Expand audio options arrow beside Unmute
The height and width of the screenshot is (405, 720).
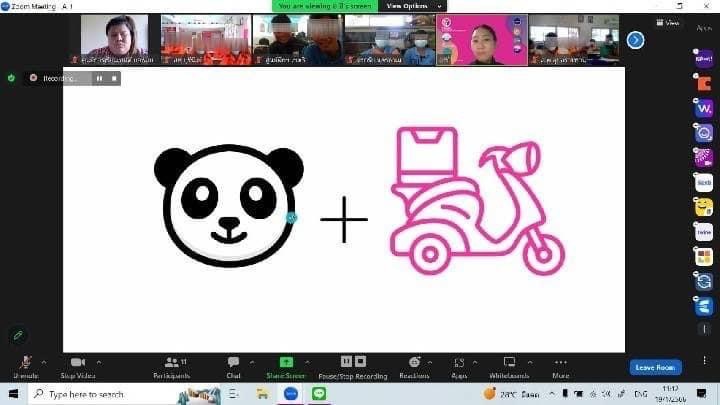41,361
